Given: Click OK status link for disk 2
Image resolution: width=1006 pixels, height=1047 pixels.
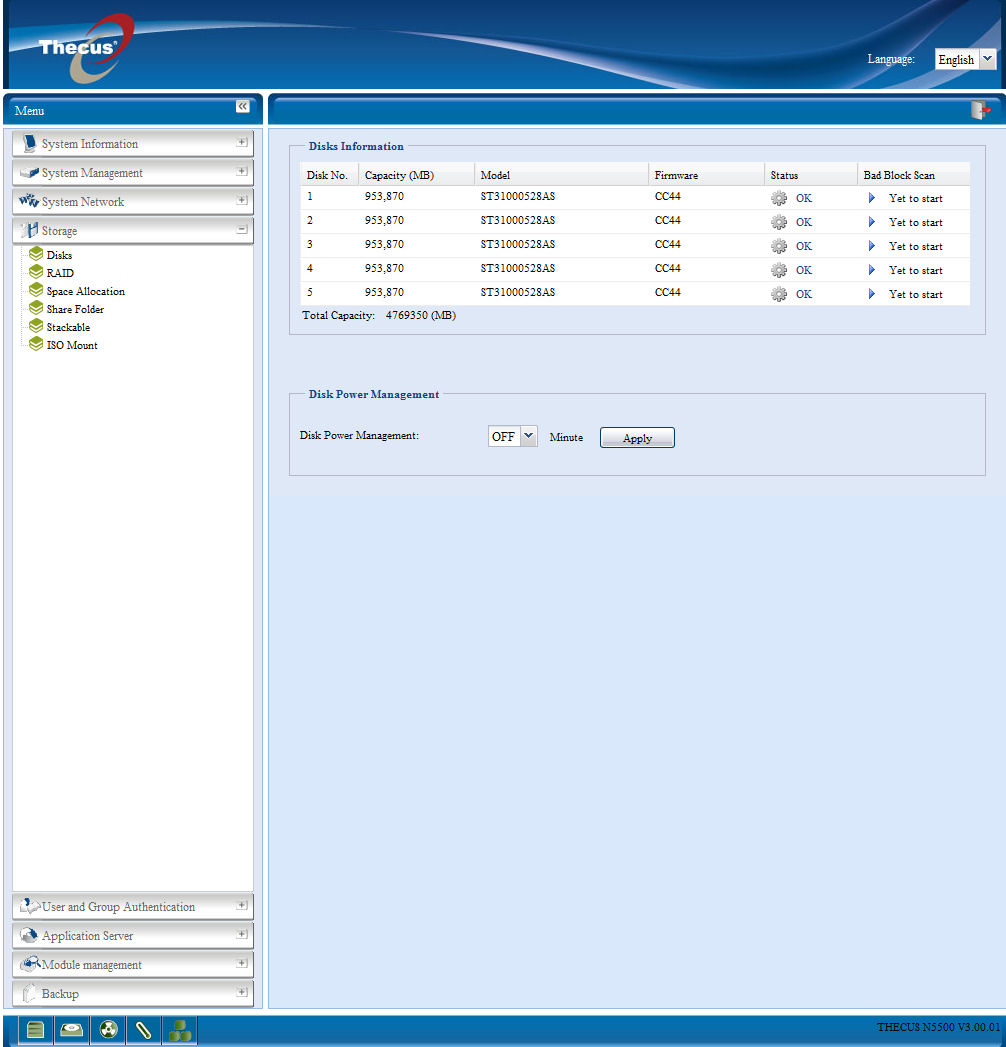Looking at the screenshot, I should coord(804,222).
